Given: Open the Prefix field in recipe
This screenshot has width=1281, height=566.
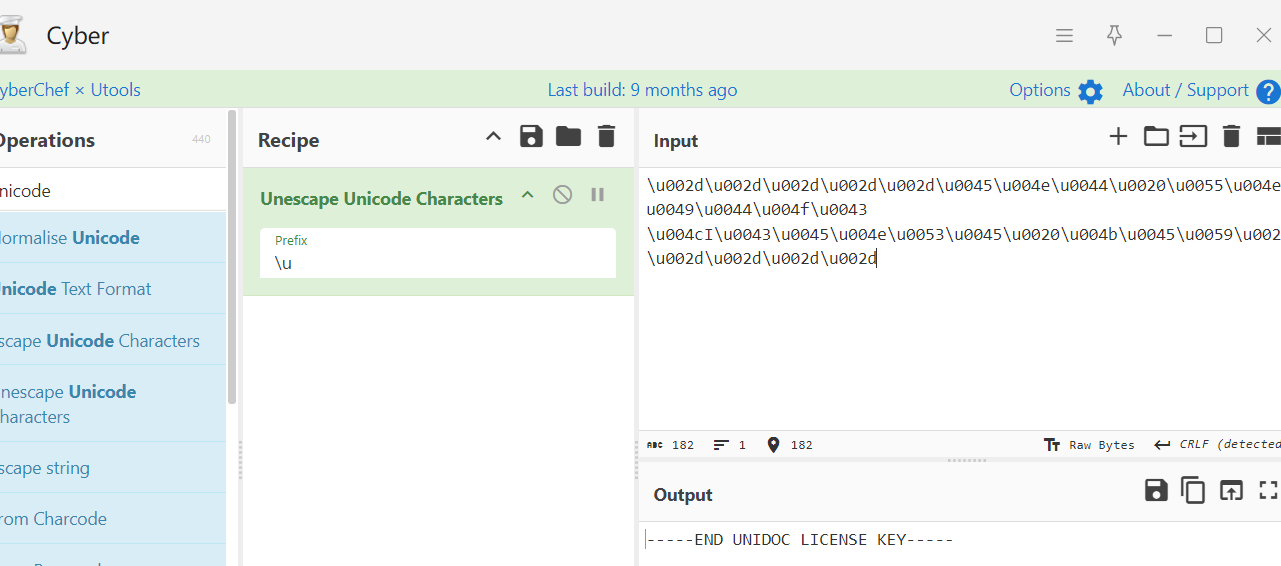Looking at the screenshot, I should 438,263.
